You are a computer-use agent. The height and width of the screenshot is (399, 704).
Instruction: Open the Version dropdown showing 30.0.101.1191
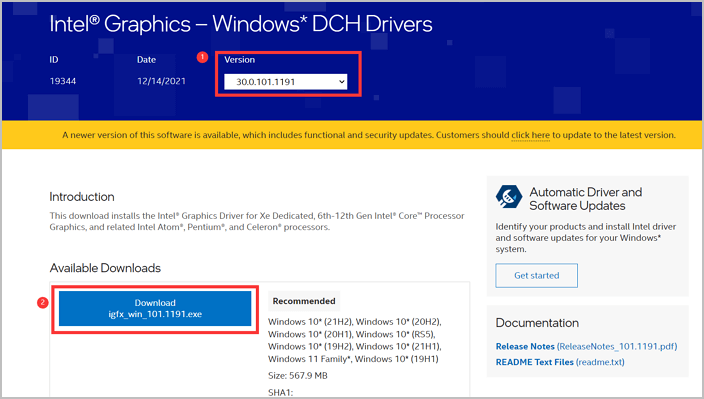click(286, 82)
